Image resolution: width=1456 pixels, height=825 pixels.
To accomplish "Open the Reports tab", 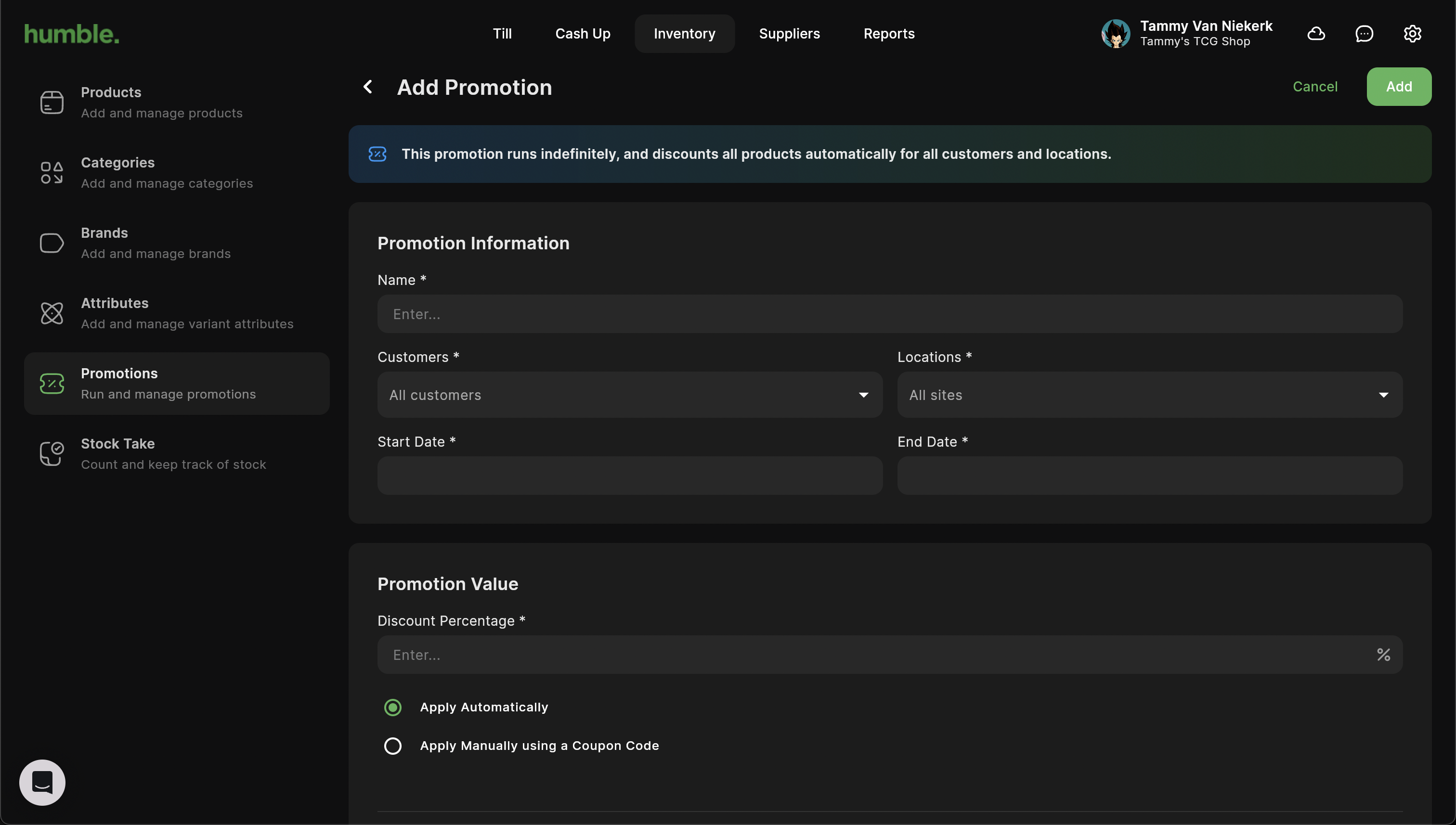I will click(889, 34).
